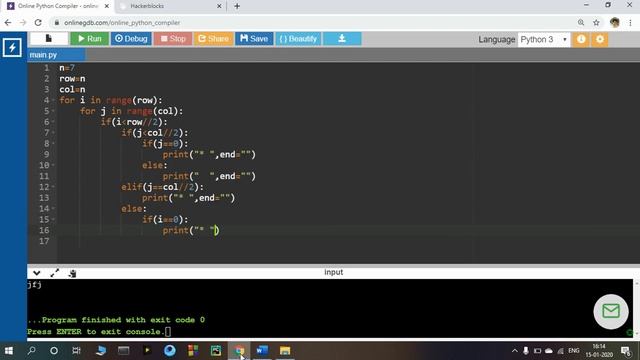Click the Stop button
640x360 pixels.
coord(173,39)
